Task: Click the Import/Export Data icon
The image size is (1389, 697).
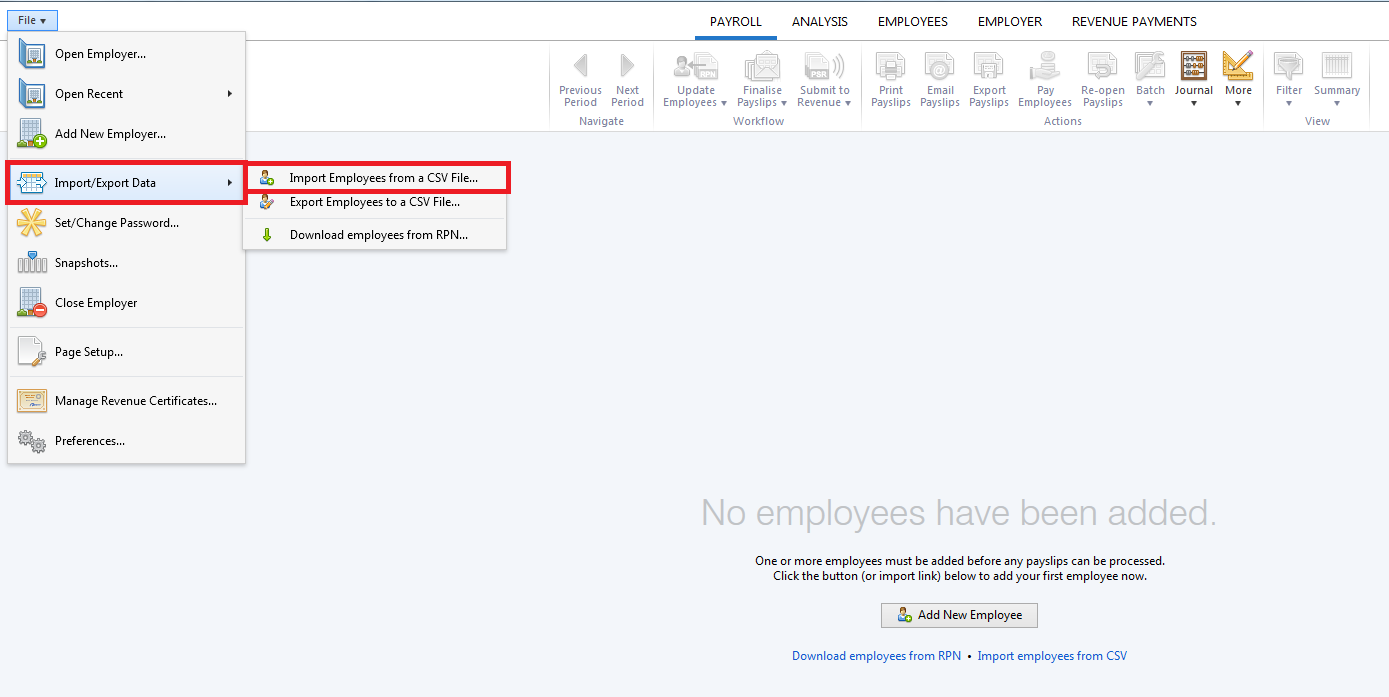Action: (x=32, y=183)
